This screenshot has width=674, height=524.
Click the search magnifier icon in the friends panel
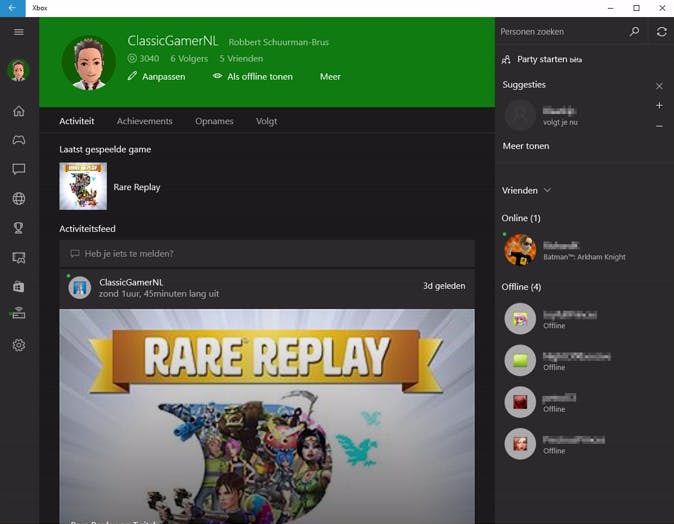[x=634, y=32]
